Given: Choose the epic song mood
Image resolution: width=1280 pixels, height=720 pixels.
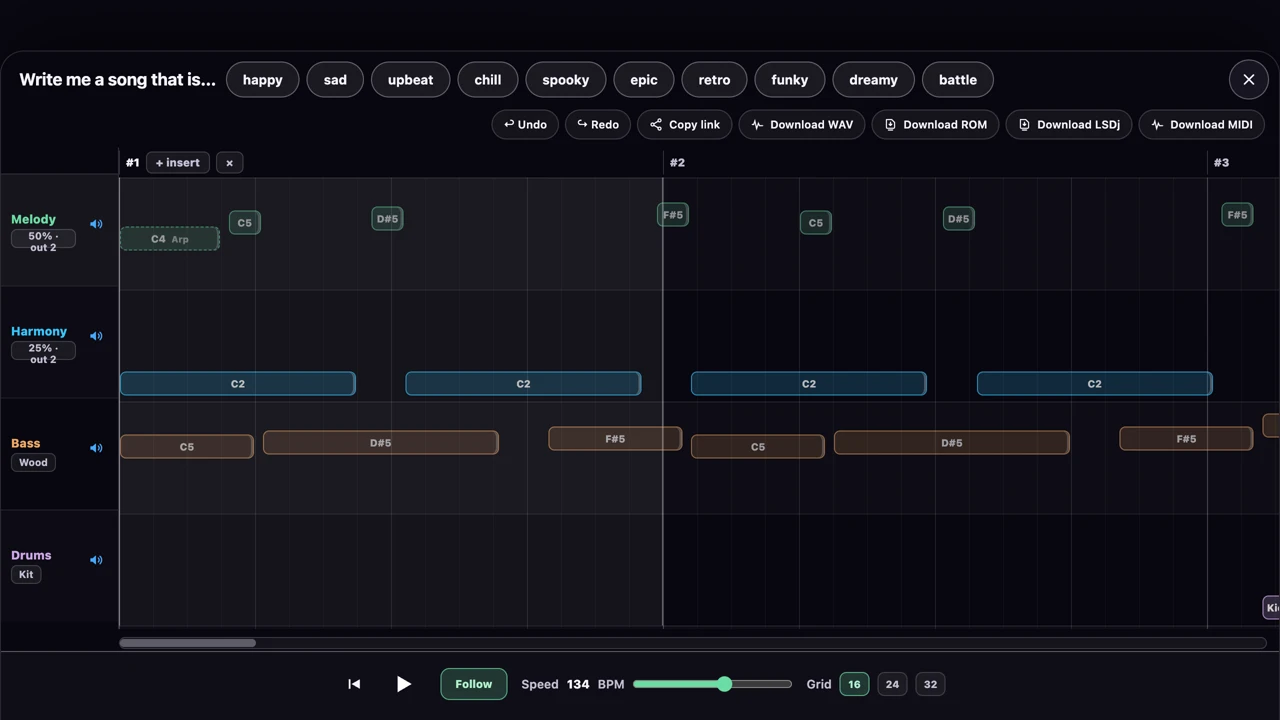Looking at the screenshot, I should [644, 80].
